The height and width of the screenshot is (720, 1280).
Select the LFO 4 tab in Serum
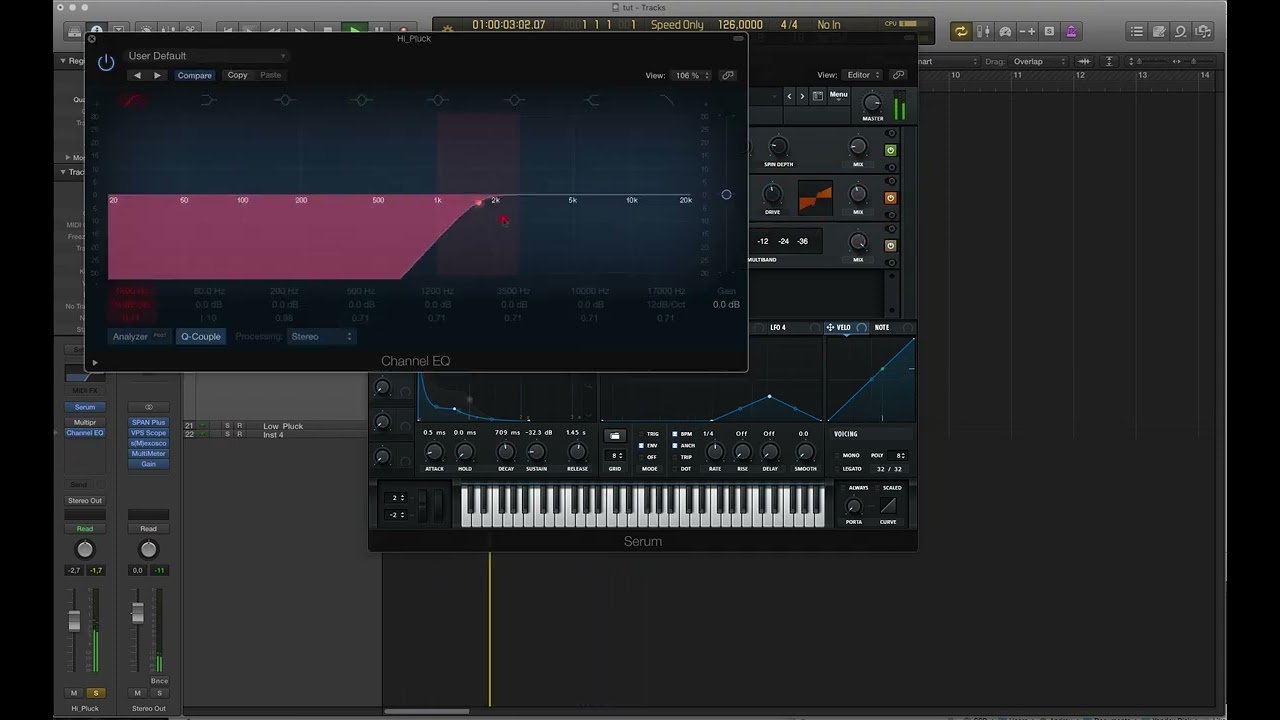[x=777, y=328]
